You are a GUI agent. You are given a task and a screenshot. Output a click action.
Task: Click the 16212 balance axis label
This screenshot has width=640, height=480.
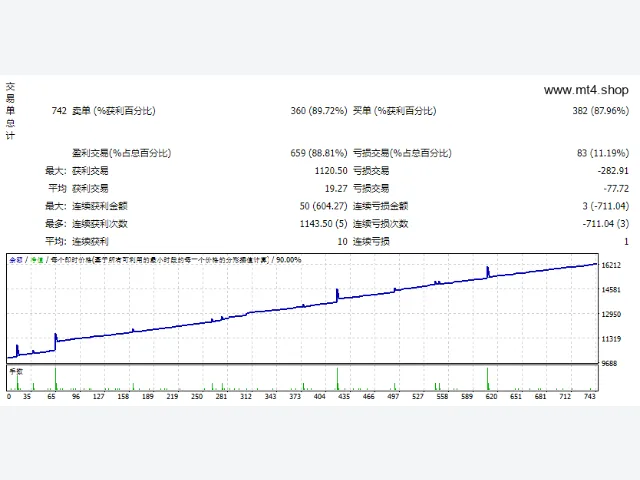click(x=611, y=265)
